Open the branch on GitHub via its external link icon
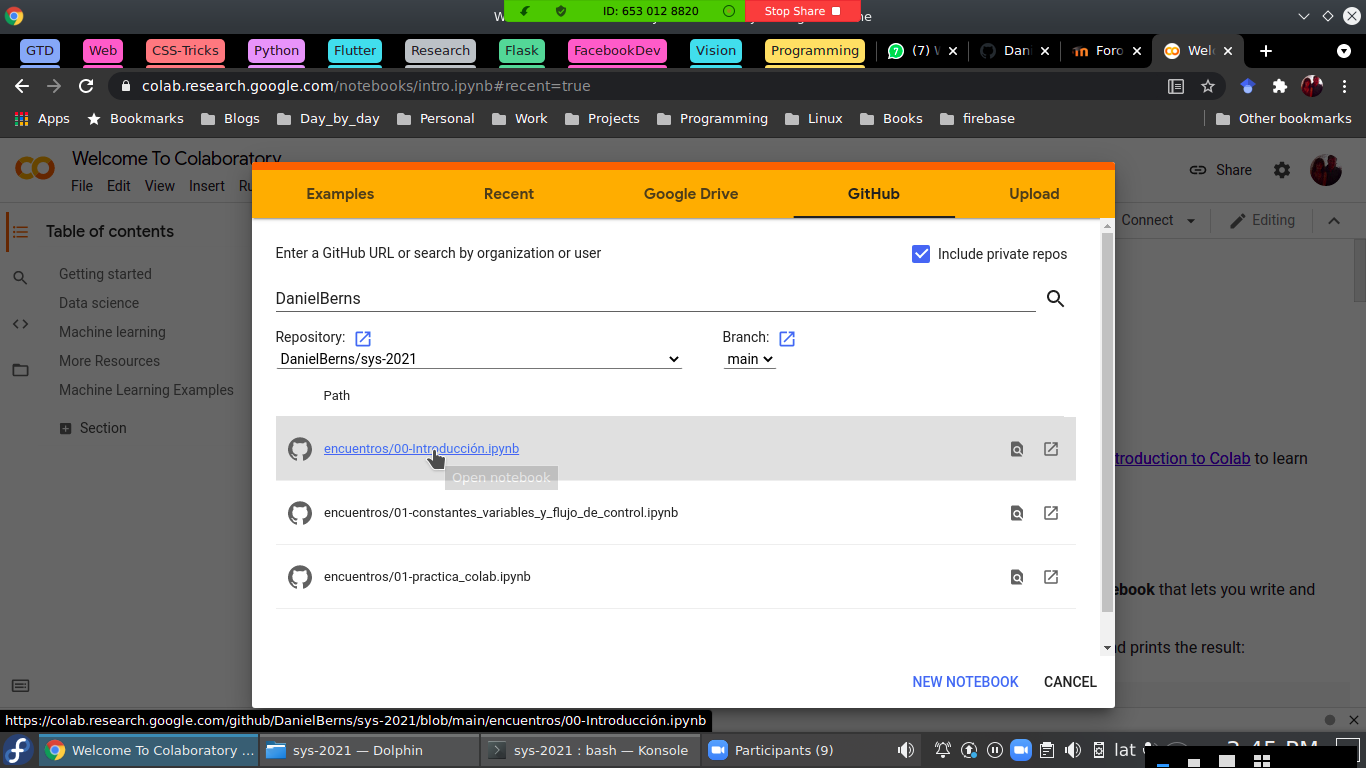The image size is (1366, 768). click(787, 339)
